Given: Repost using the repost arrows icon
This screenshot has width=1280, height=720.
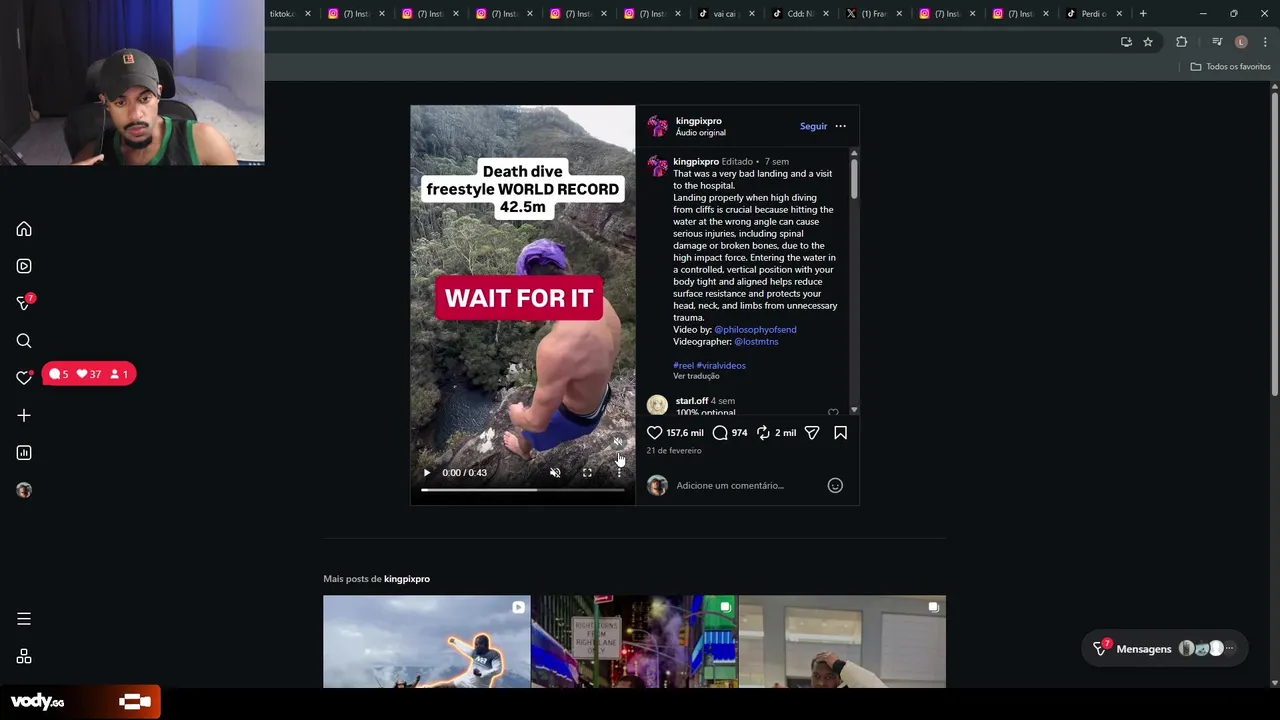Looking at the screenshot, I should (763, 433).
